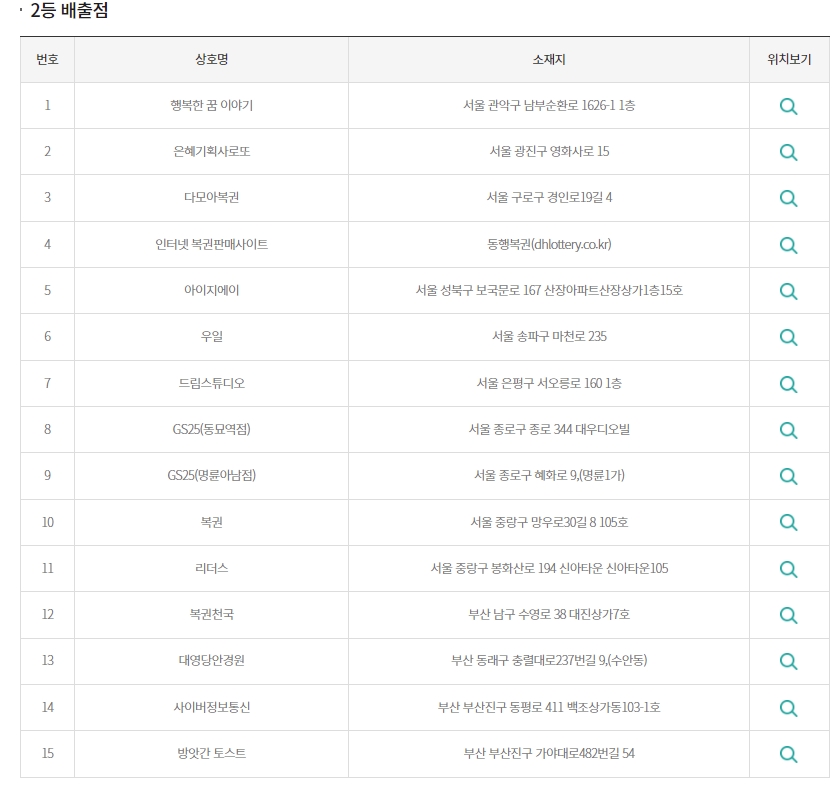Click store name 우일
Screen dimensions: 838x787
pos(212,336)
